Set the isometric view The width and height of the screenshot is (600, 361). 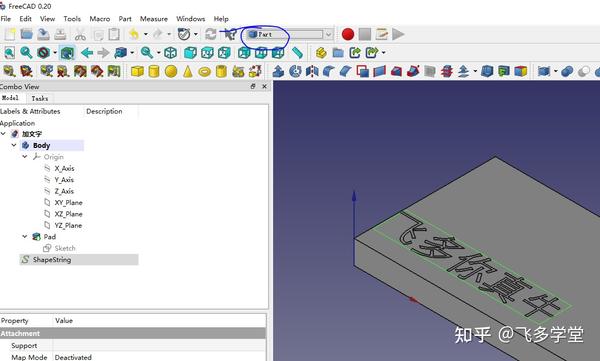pyautogui.click(x=170, y=52)
